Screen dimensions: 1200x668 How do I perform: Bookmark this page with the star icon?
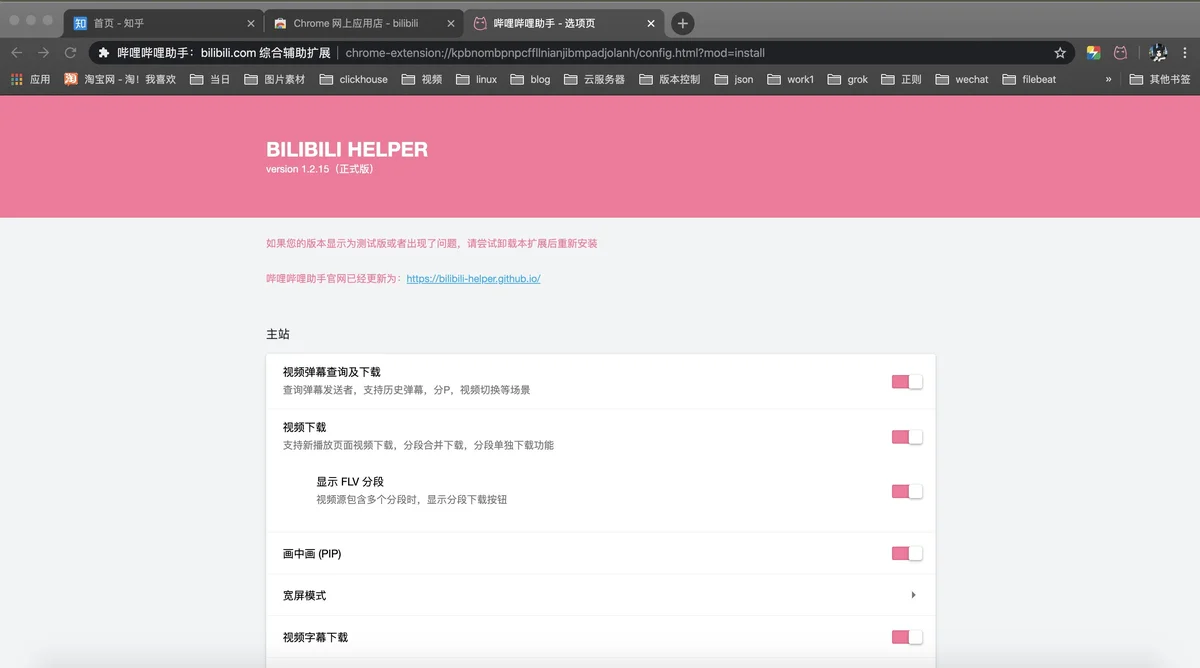point(1060,53)
